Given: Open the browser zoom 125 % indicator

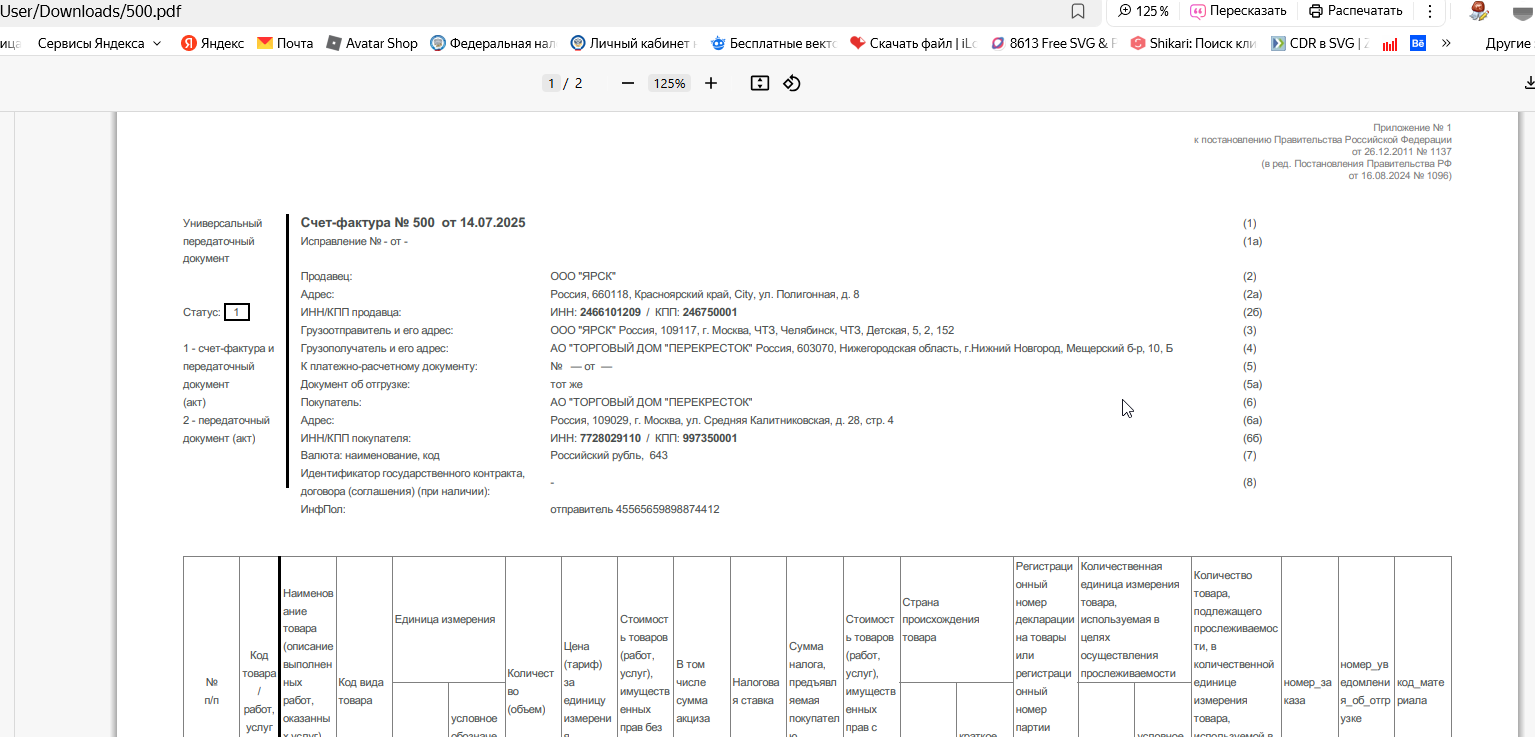Looking at the screenshot, I should point(1143,11).
